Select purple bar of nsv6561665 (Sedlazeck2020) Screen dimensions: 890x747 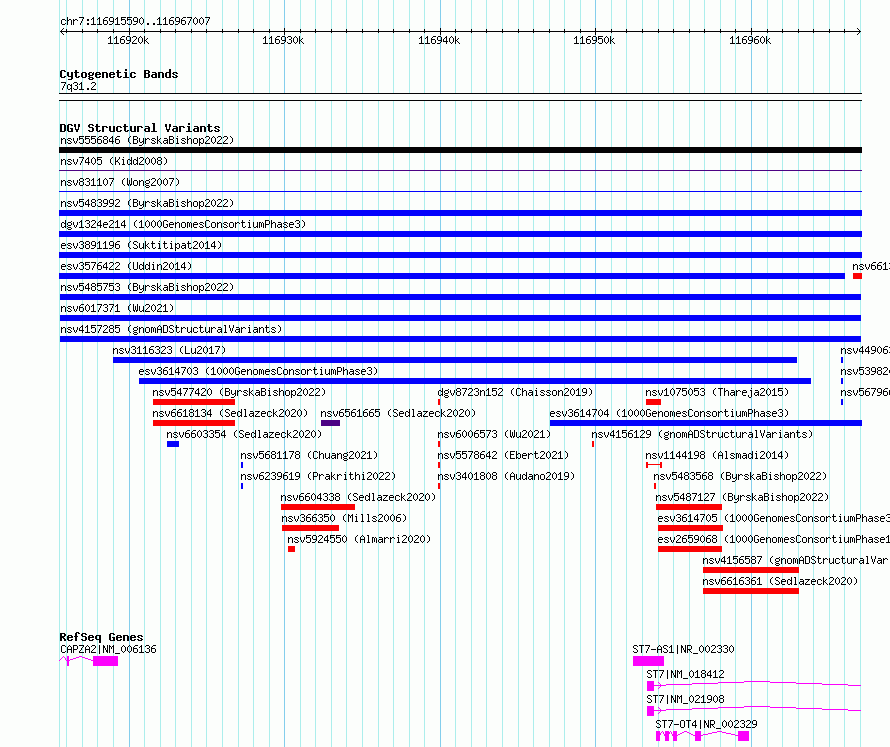click(x=330, y=423)
